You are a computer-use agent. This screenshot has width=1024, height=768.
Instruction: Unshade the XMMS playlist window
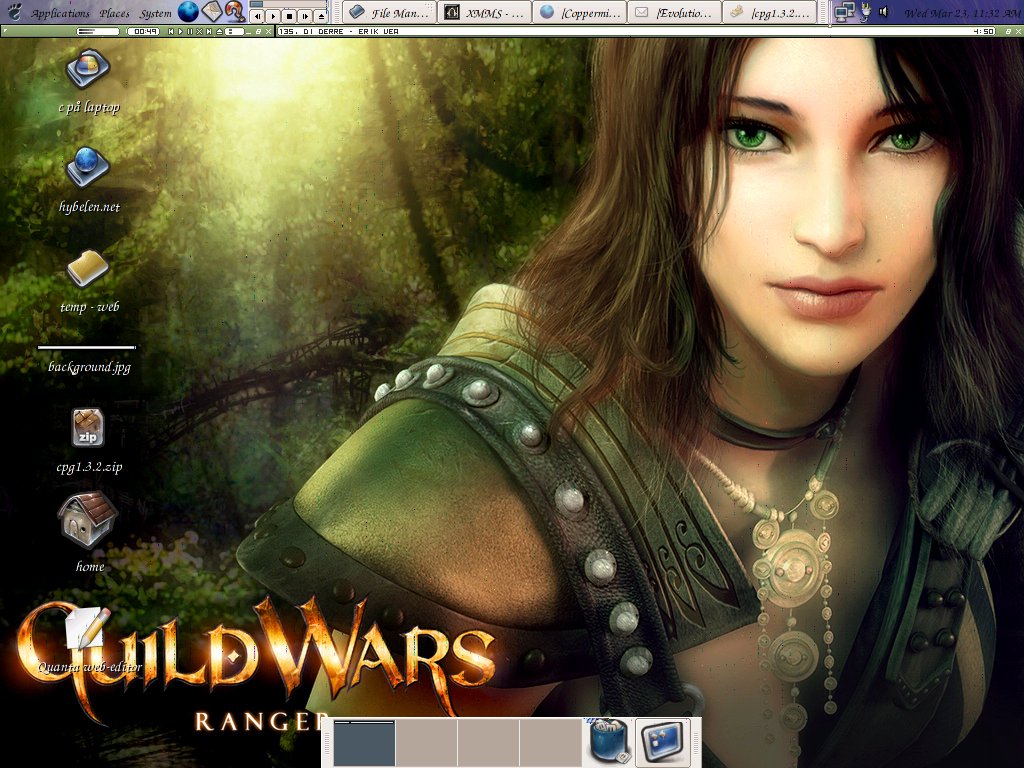tap(1008, 31)
